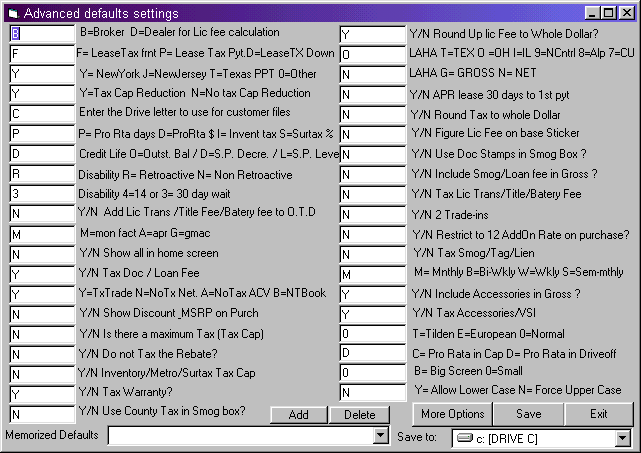This screenshot has width=641, height=453.
Task: Click the Disability 14 or 30 day wait field
Action: [41, 194]
